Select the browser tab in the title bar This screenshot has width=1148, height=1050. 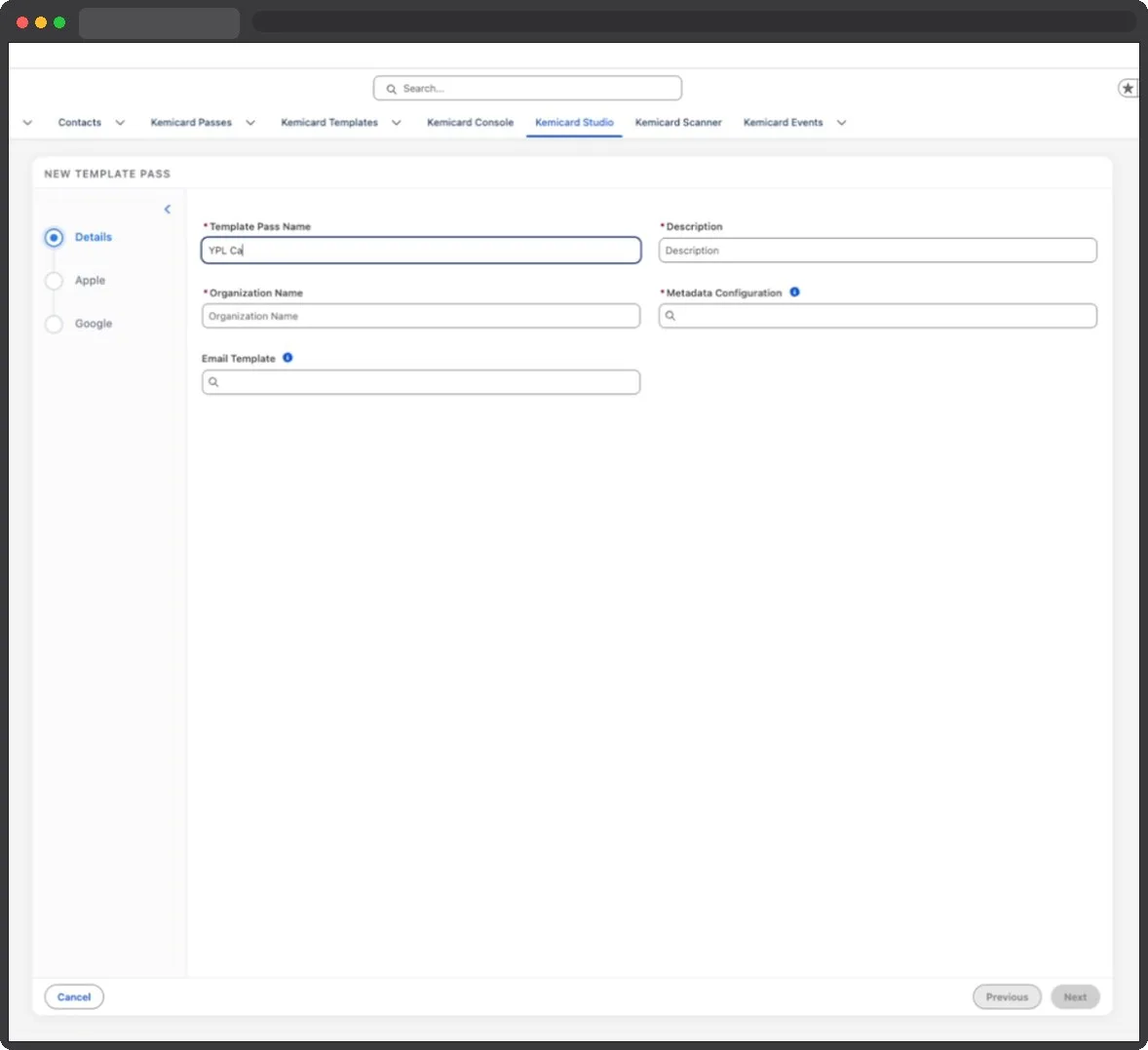(159, 22)
